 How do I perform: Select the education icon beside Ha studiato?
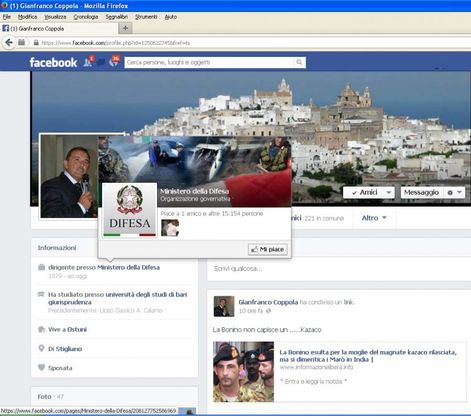coord(41,294)
